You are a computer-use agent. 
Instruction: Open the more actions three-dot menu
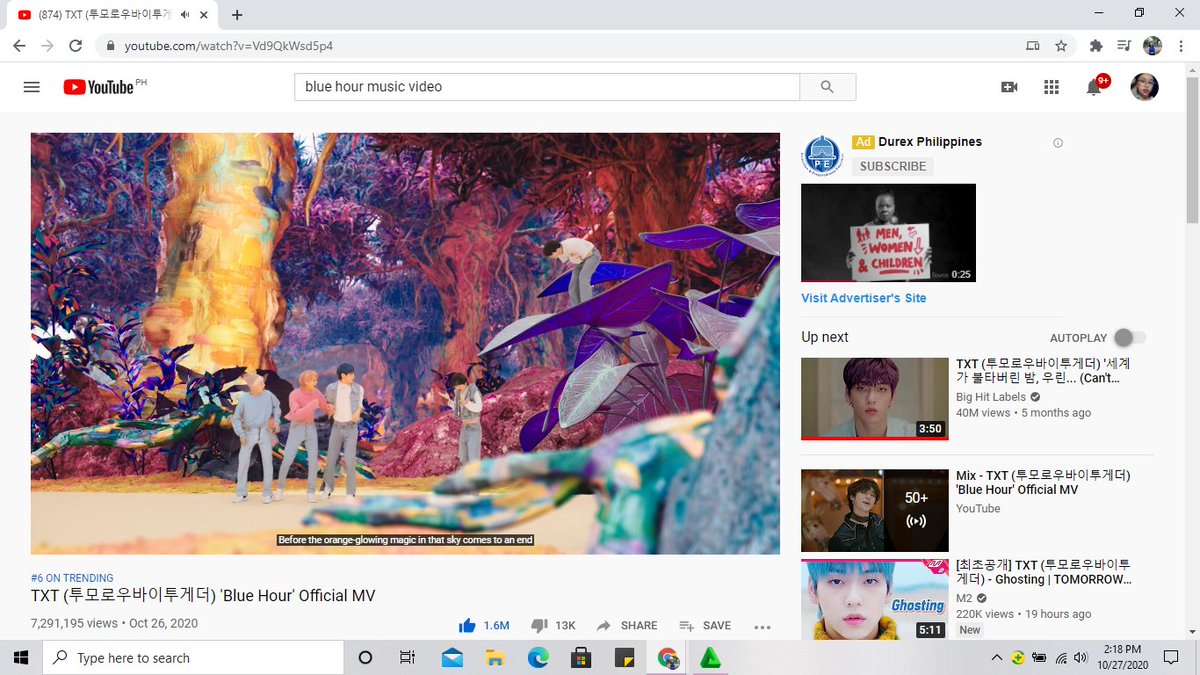762,626
